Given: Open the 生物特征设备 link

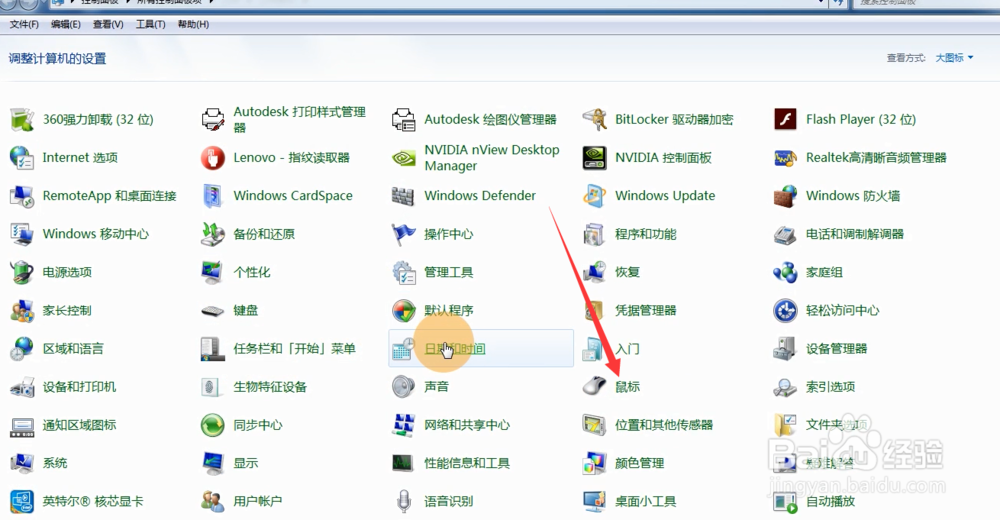Looking at the screenshot, I should tap(270, 387).
